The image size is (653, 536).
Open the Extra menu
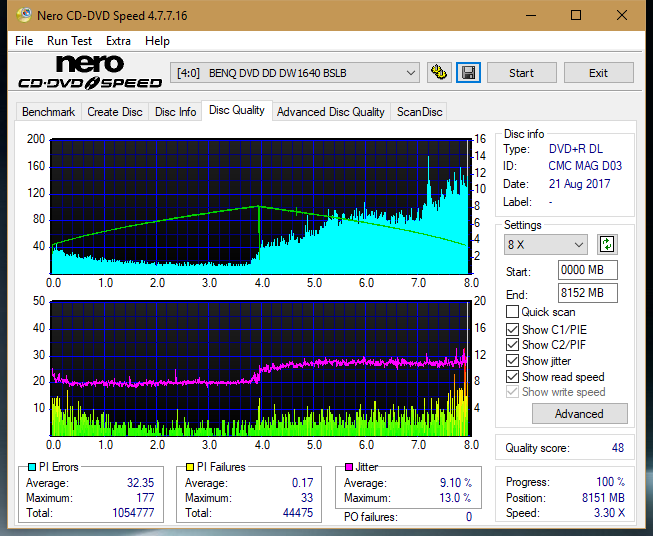118,41
